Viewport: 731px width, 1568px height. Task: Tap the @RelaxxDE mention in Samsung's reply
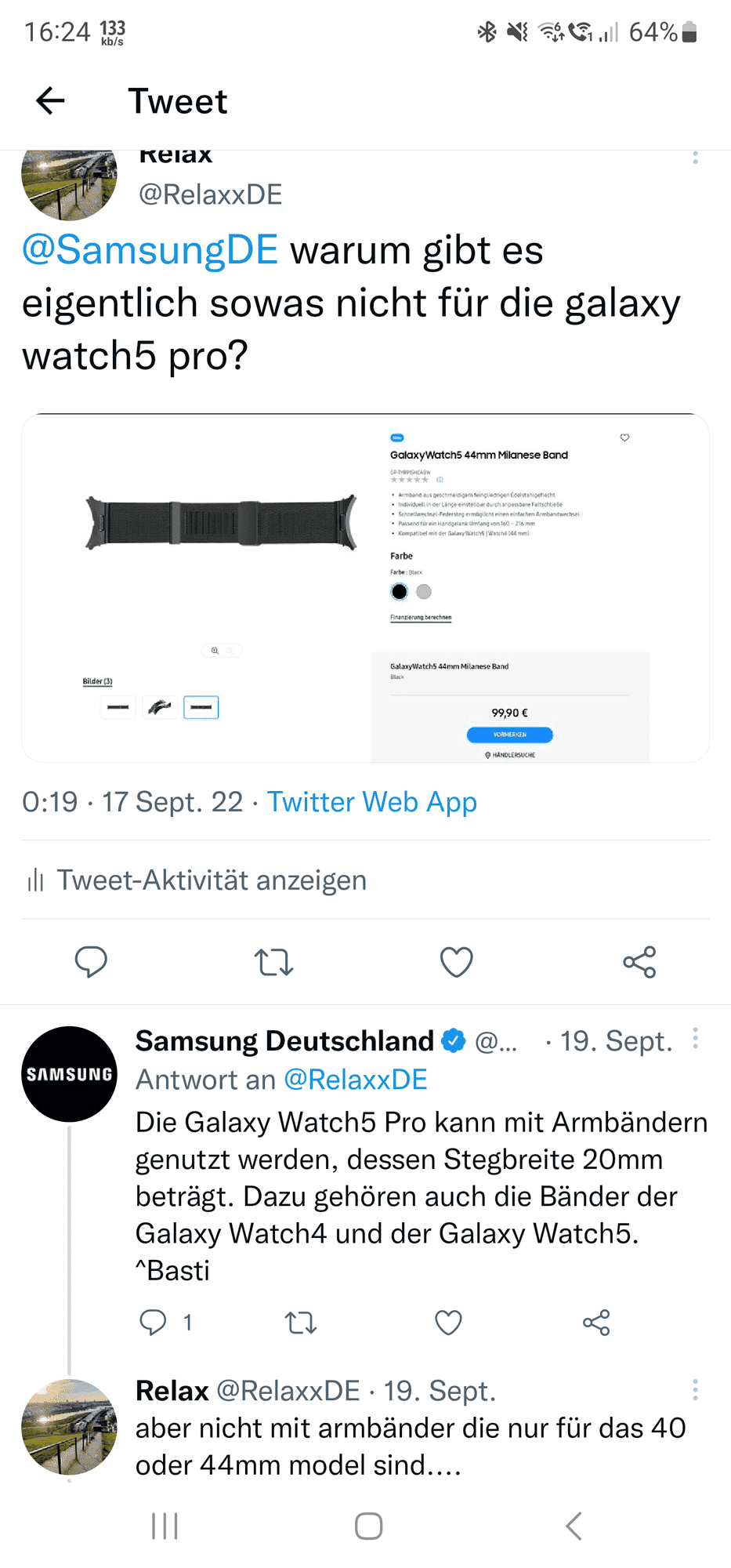coord(355,1080)
